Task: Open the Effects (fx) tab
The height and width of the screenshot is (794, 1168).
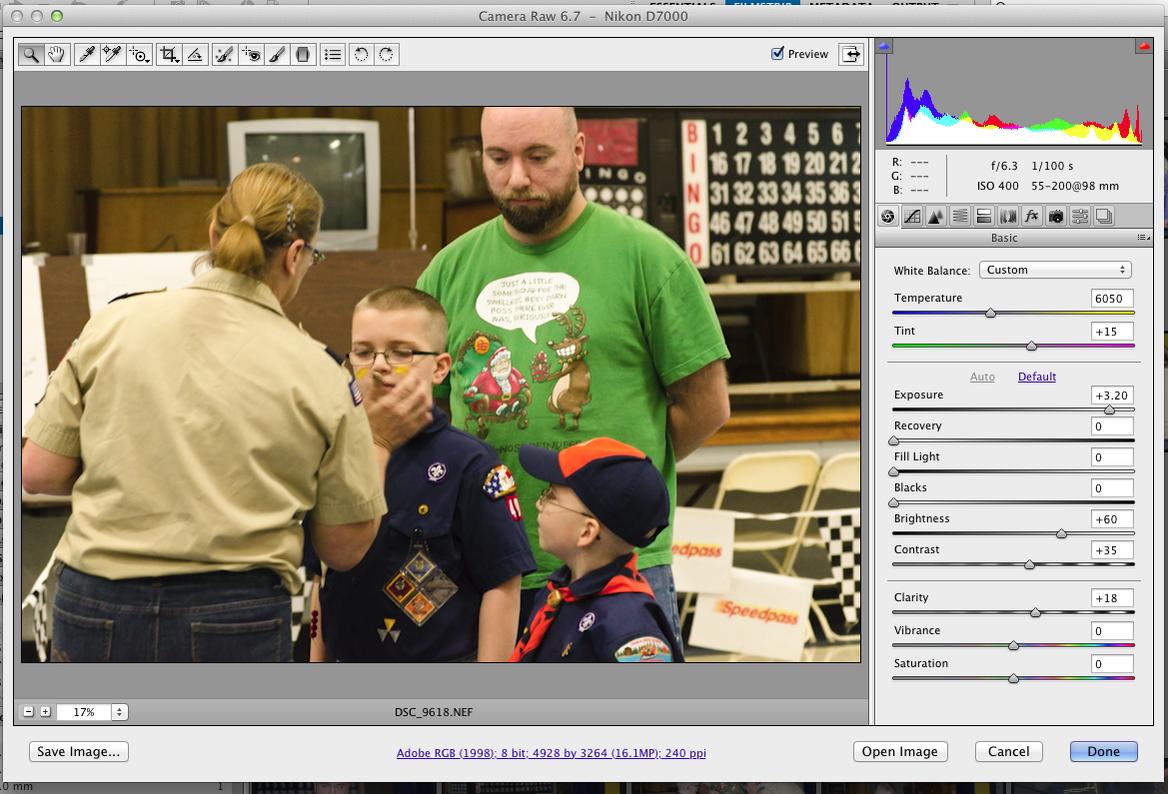Action: click(1031, 216)
